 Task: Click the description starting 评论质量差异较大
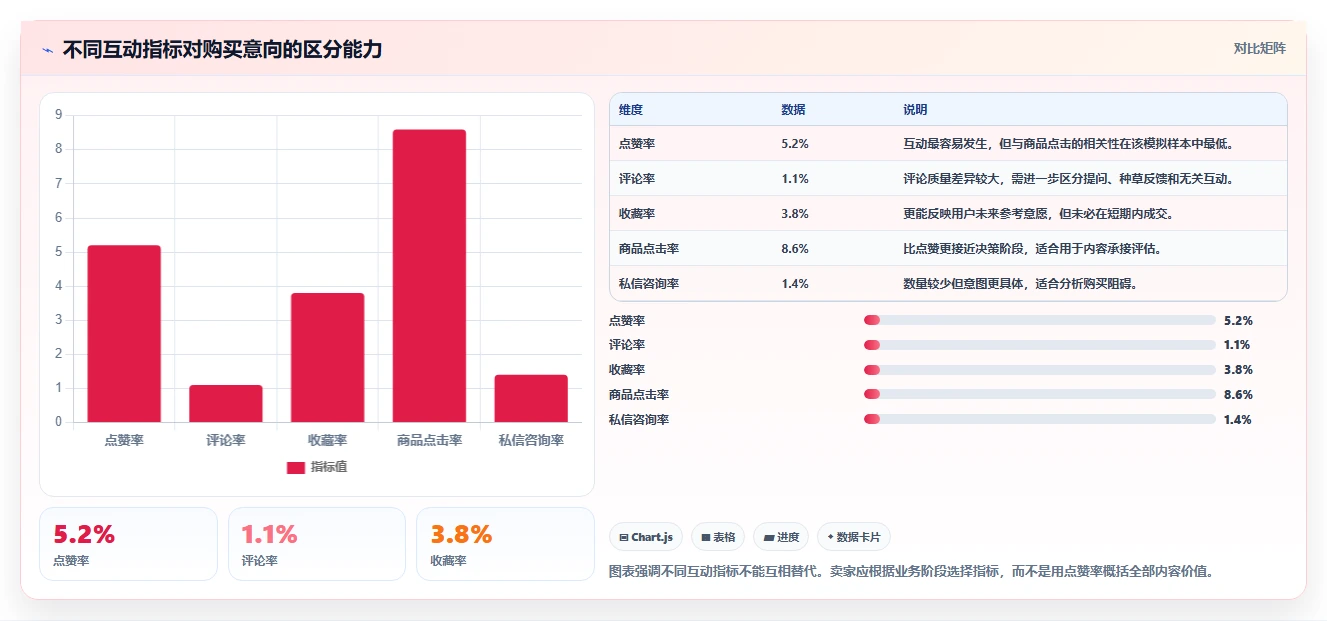pyautogui.click(x=1069, y=179)
